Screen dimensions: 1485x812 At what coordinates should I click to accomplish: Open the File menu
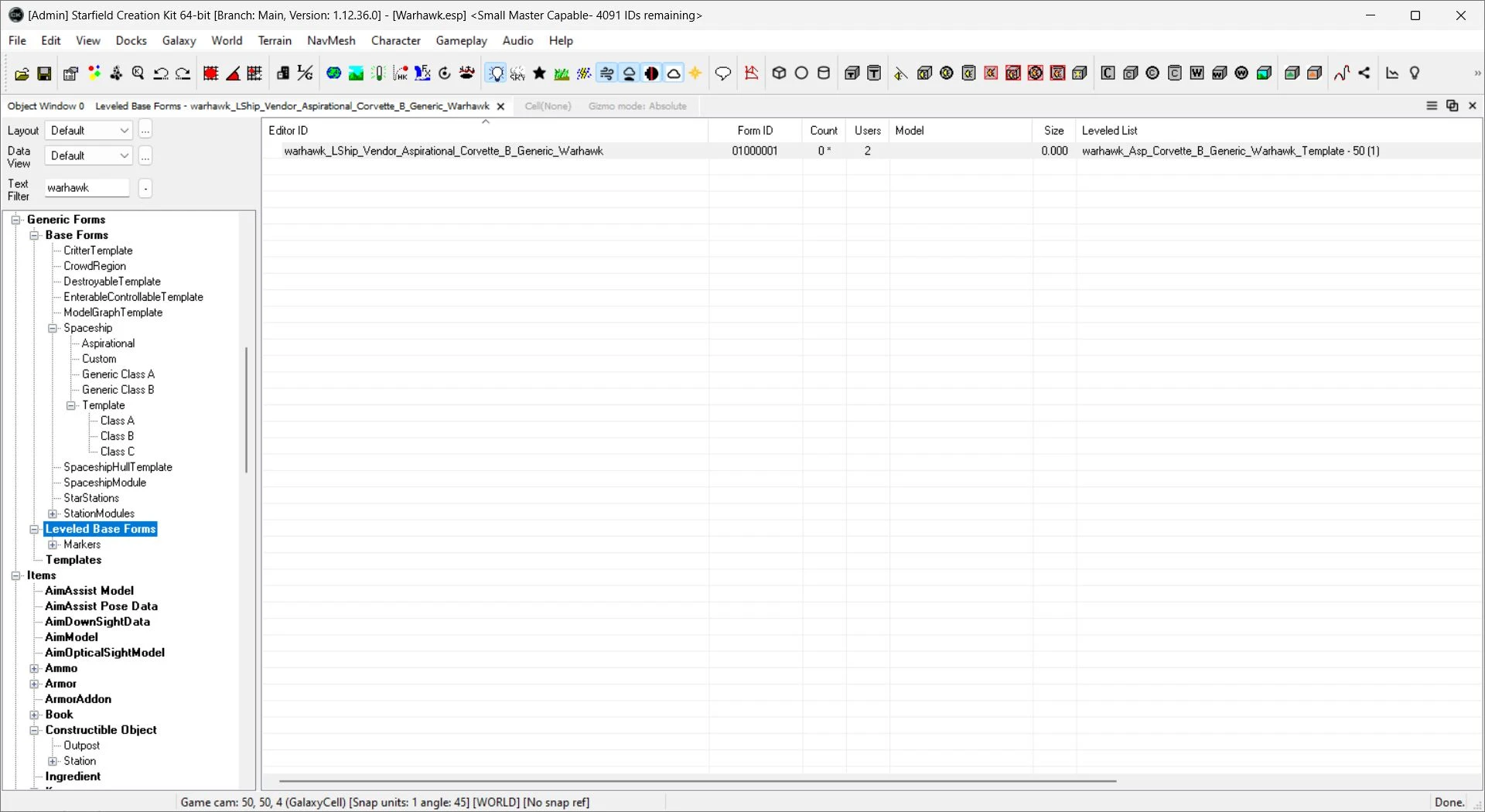[17, 41]
